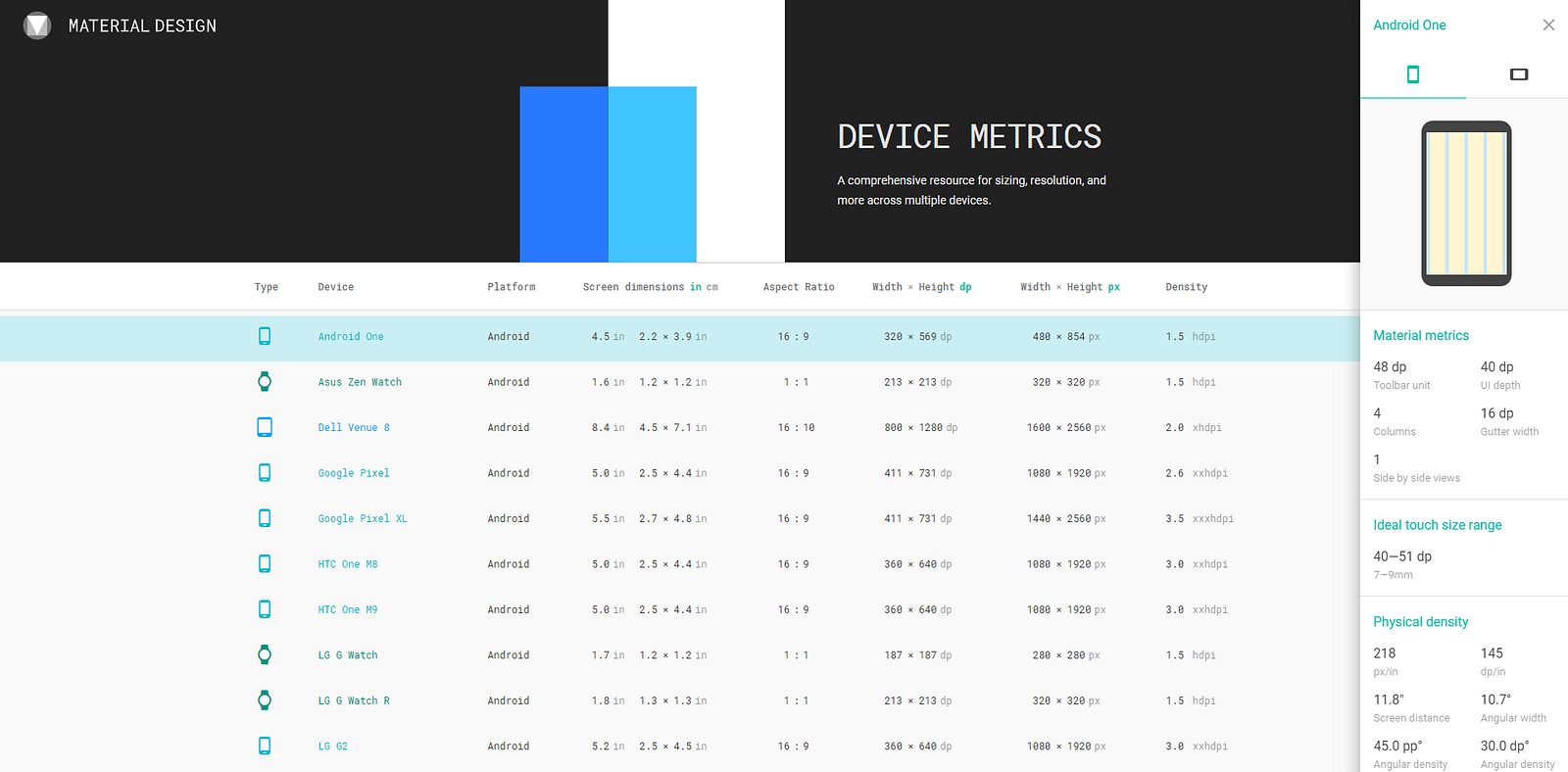Click the 11.8" Screen distance value
The height and width of the screenshot is (772, 1568).
1389,700
